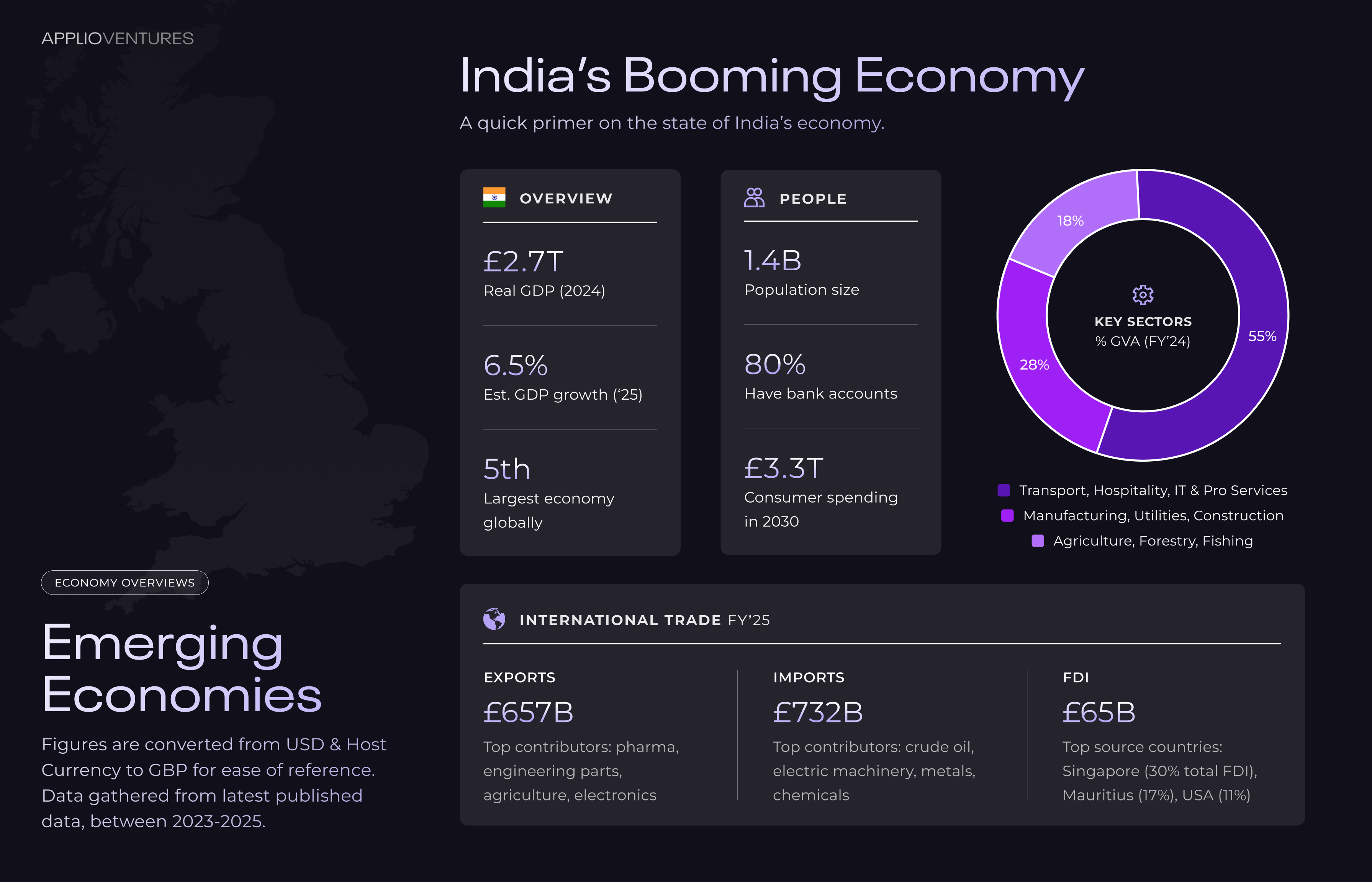Viewport: 1372px width, 882px height.
Task: Click the currency conversion footnote paragraph
Action: (x=214, y=783)
